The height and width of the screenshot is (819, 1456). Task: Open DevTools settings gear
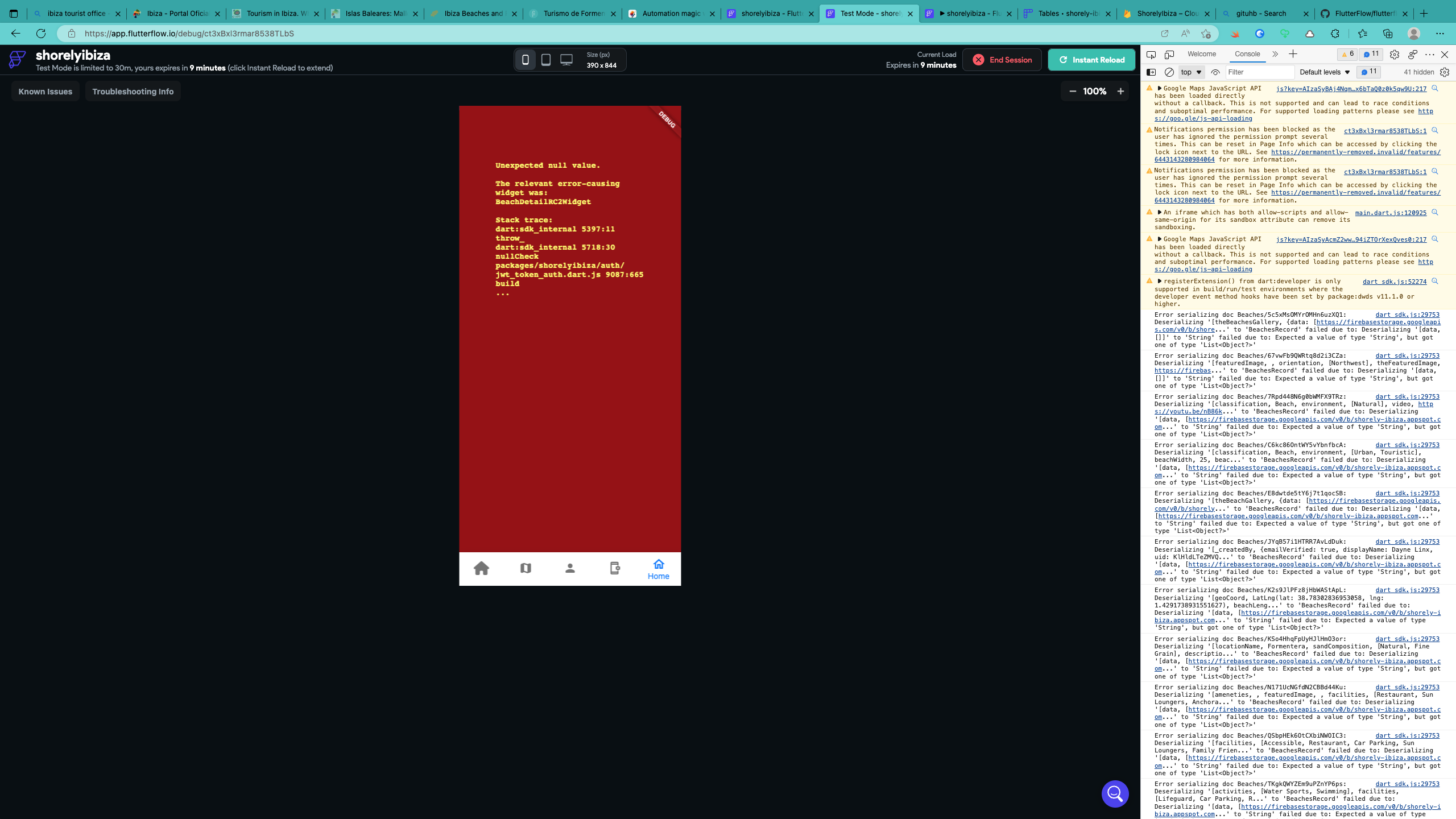click(1395, 54)
